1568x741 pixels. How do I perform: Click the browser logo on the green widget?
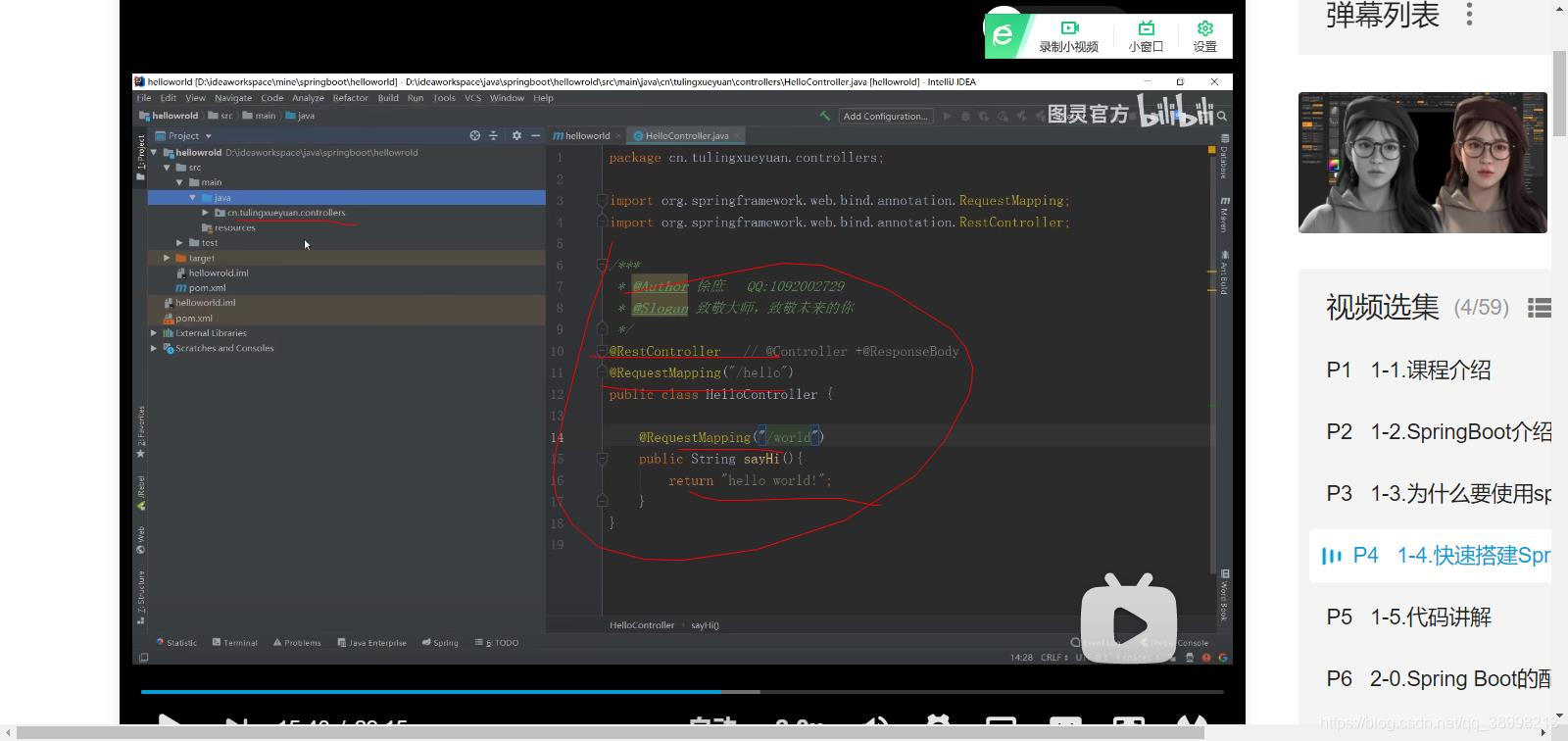(x=1004, y=35)
